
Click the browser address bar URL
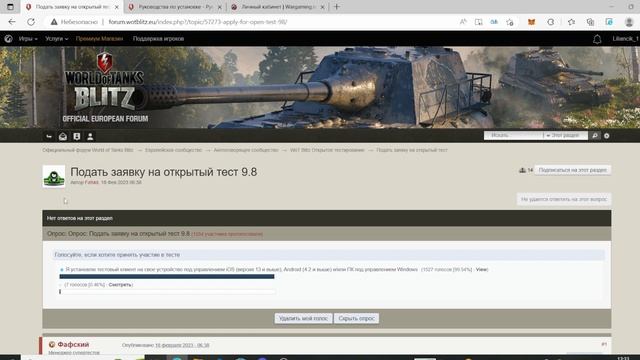tap(198, 22)
